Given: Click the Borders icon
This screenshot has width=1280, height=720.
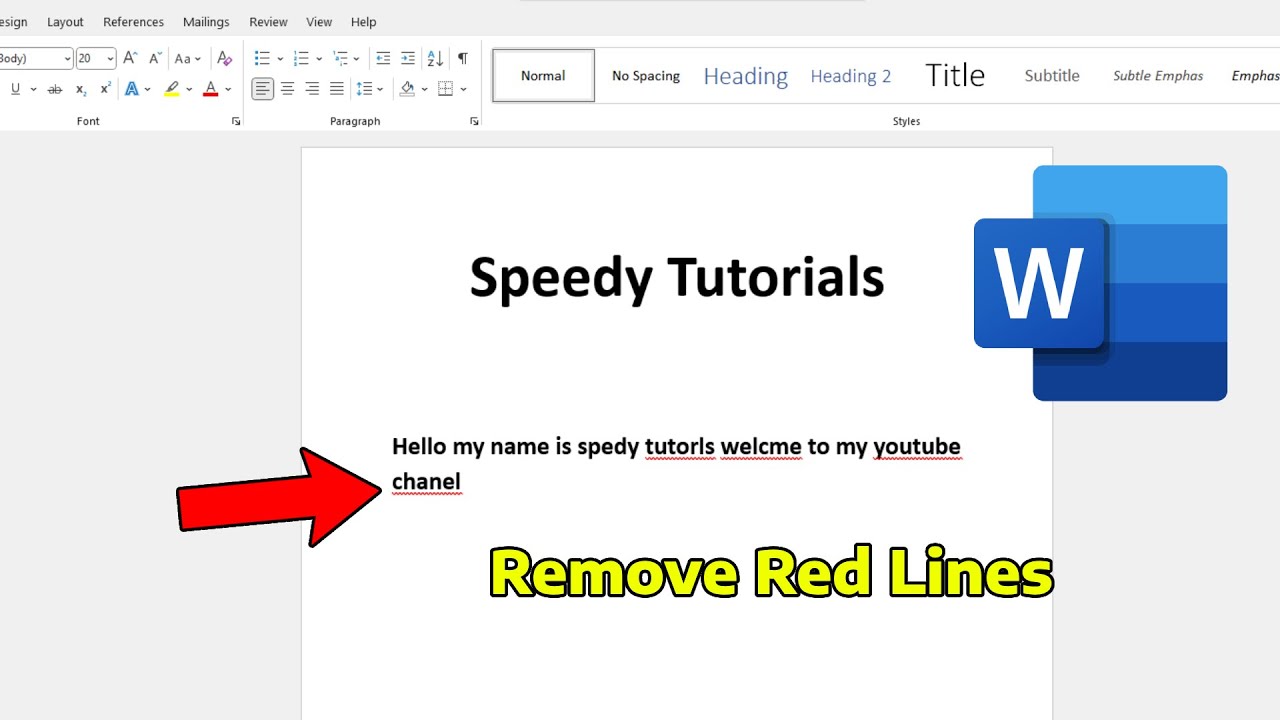Looking at the screenshot, I should pyautogui.click(x=446, y=89).
